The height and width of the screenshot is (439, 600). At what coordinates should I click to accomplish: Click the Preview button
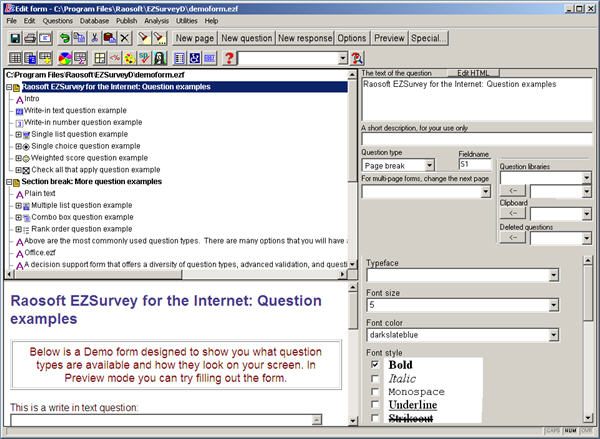pyautogui.click(x=389, y=38)
